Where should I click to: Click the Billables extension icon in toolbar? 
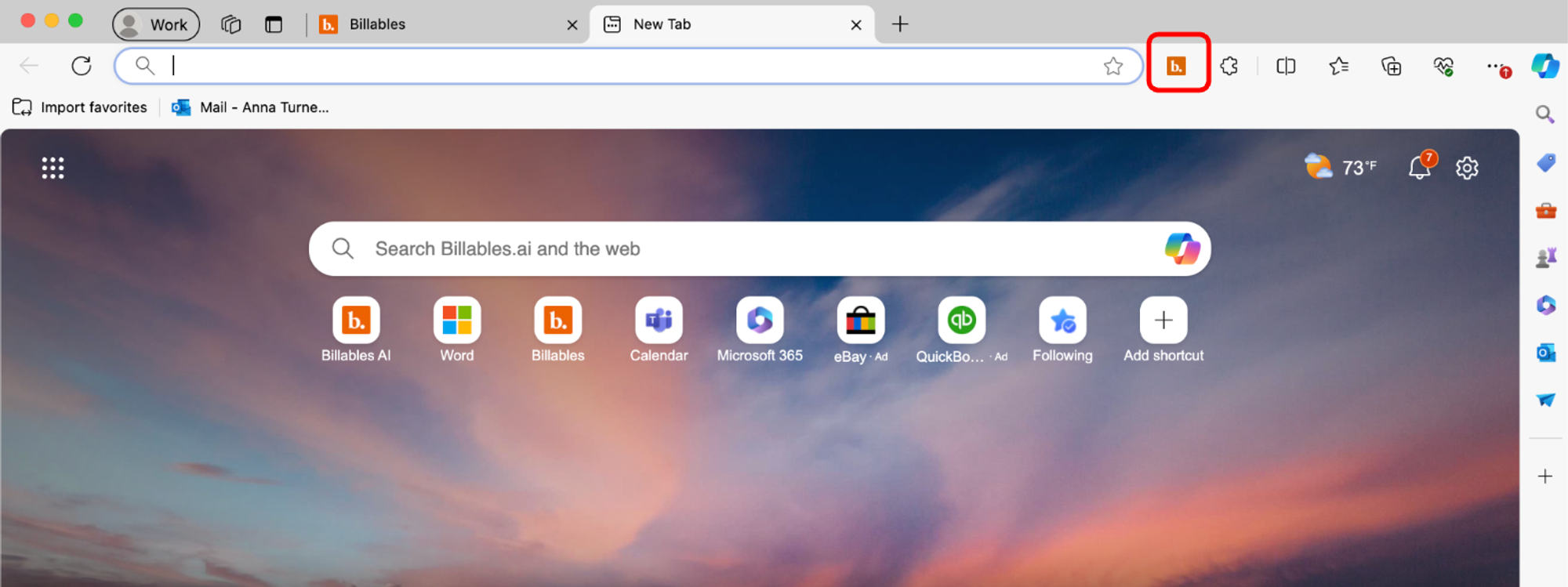tap(1176, 66)
